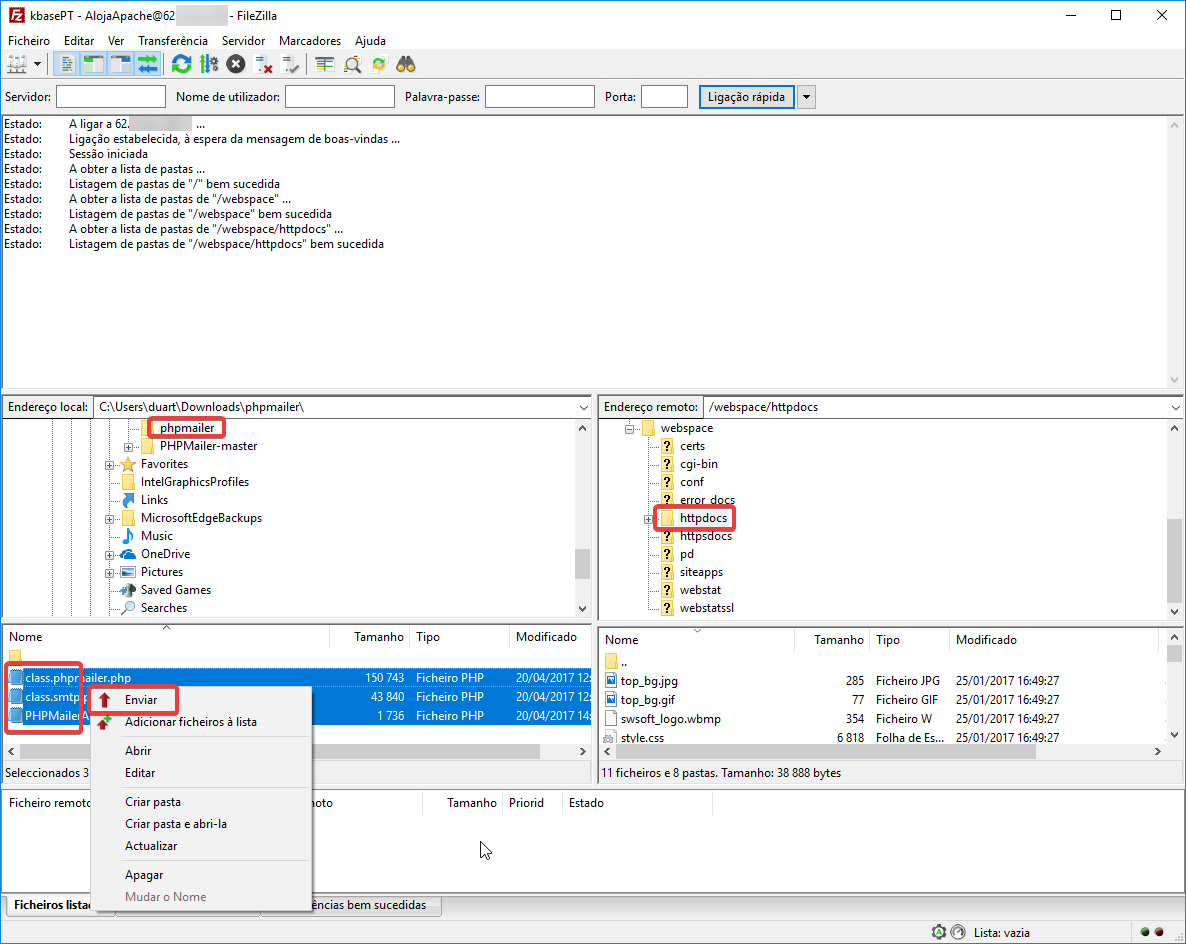The image size is (1186, 944).
Task: Open the Ficheiros listados queue tab
Action: tap(51, 905)
